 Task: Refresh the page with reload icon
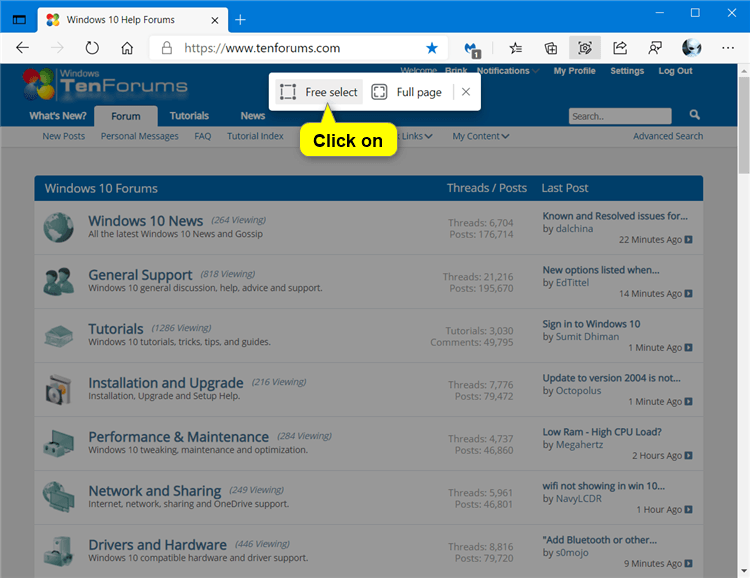[92, 48]
